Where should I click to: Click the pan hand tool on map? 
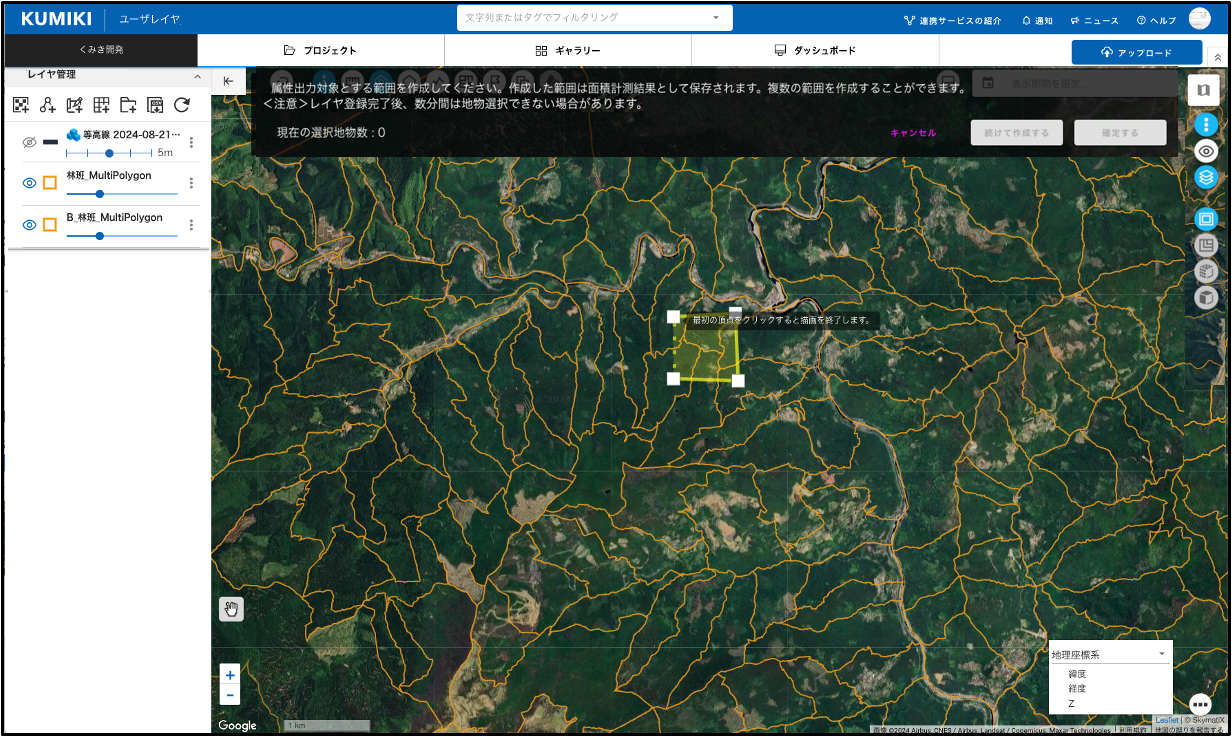coord(231,609)
